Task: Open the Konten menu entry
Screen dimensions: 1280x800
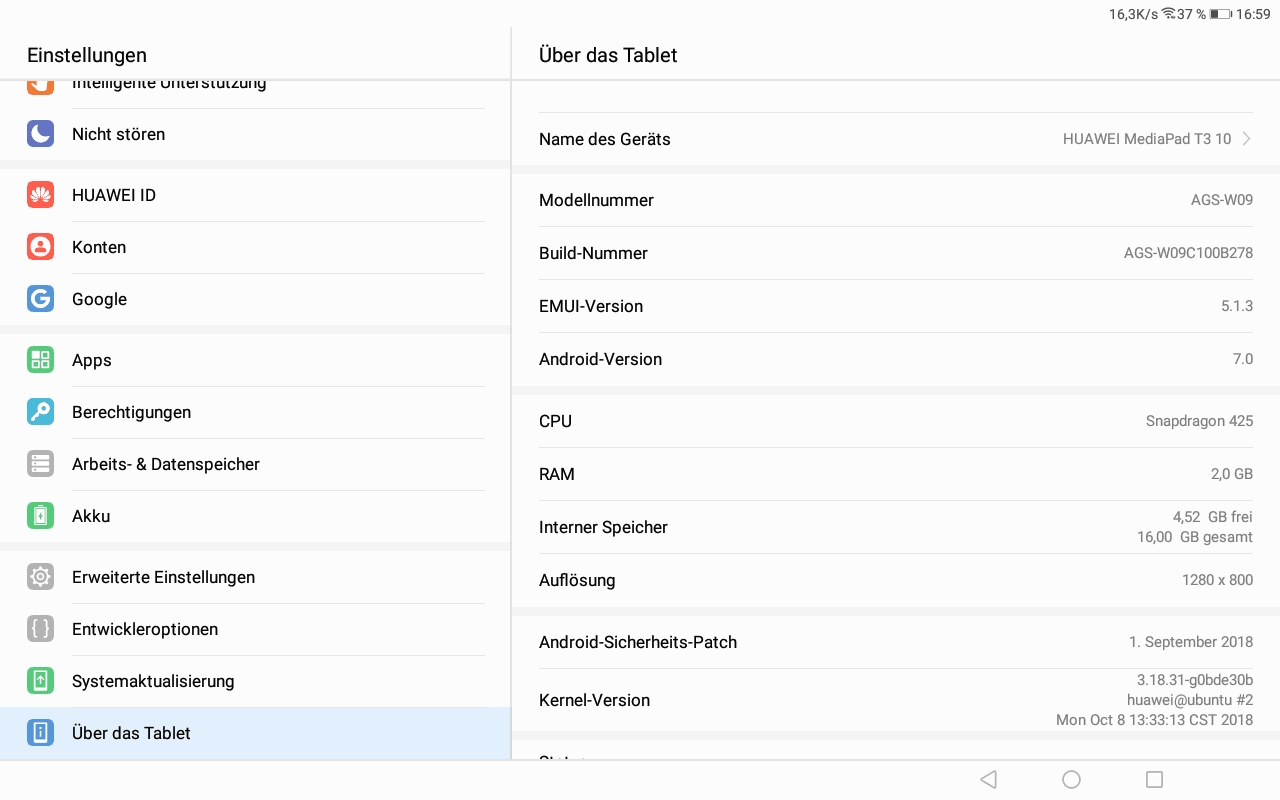Action: 255,247
